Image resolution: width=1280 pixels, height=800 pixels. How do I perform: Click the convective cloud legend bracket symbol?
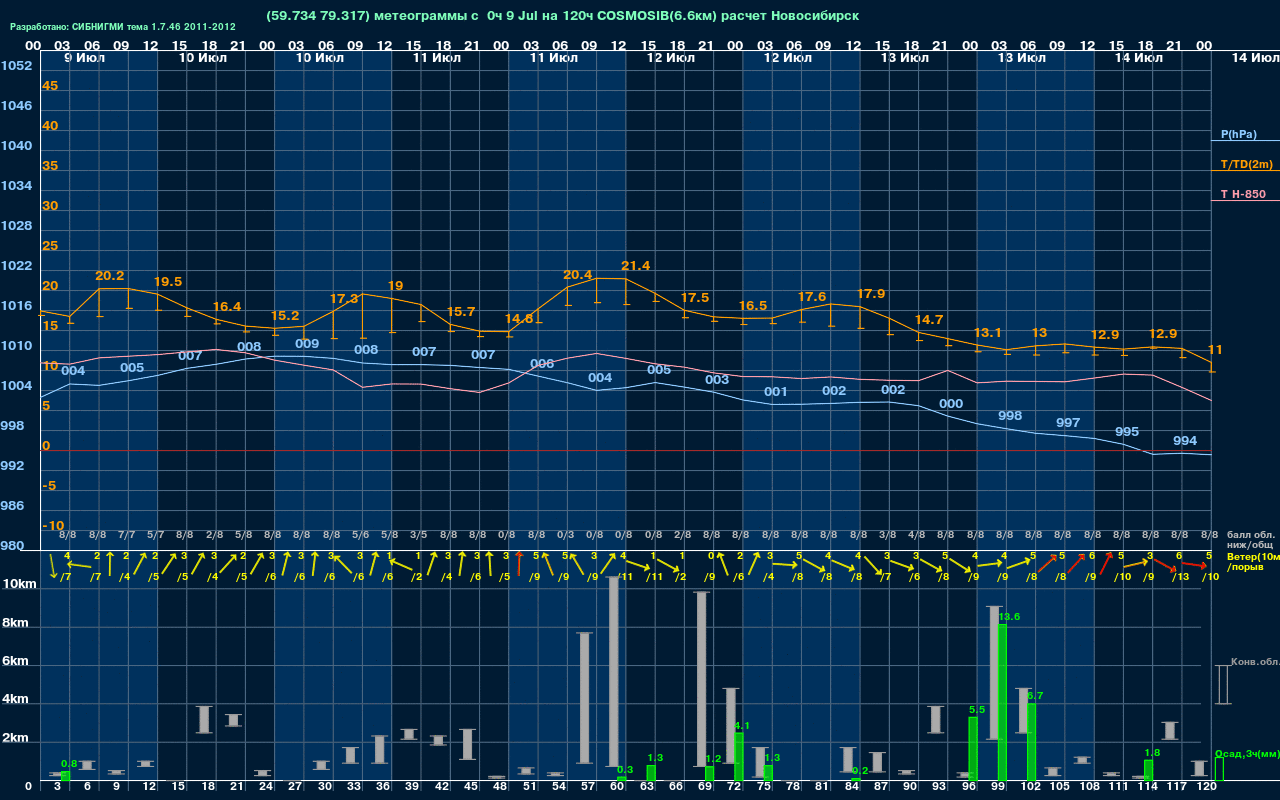[x=1223, y=685]
